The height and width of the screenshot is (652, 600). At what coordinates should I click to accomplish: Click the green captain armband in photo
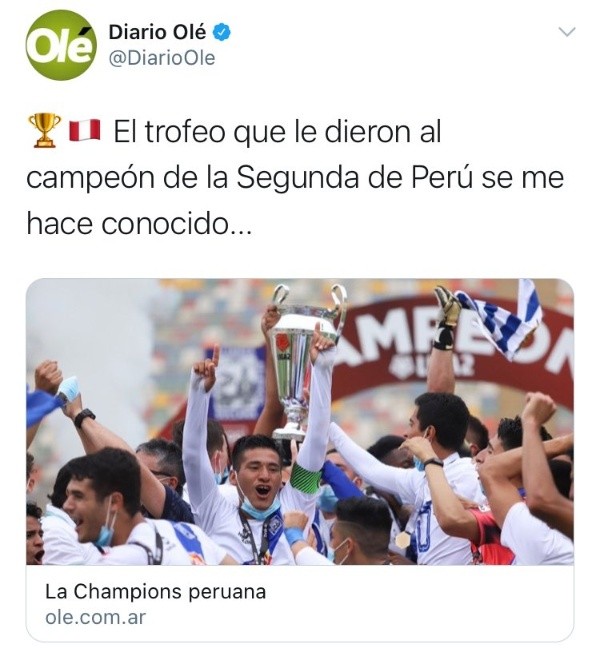coord(306,478)
